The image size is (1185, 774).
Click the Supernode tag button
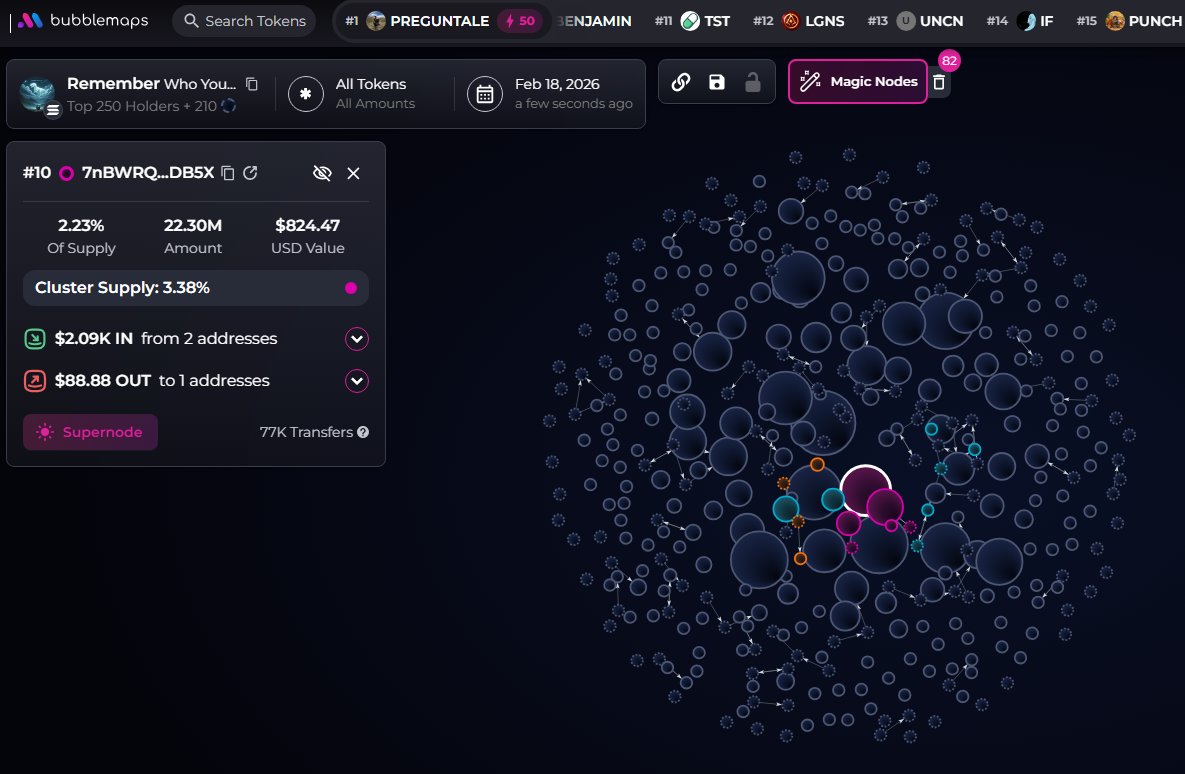click(91, 432)
